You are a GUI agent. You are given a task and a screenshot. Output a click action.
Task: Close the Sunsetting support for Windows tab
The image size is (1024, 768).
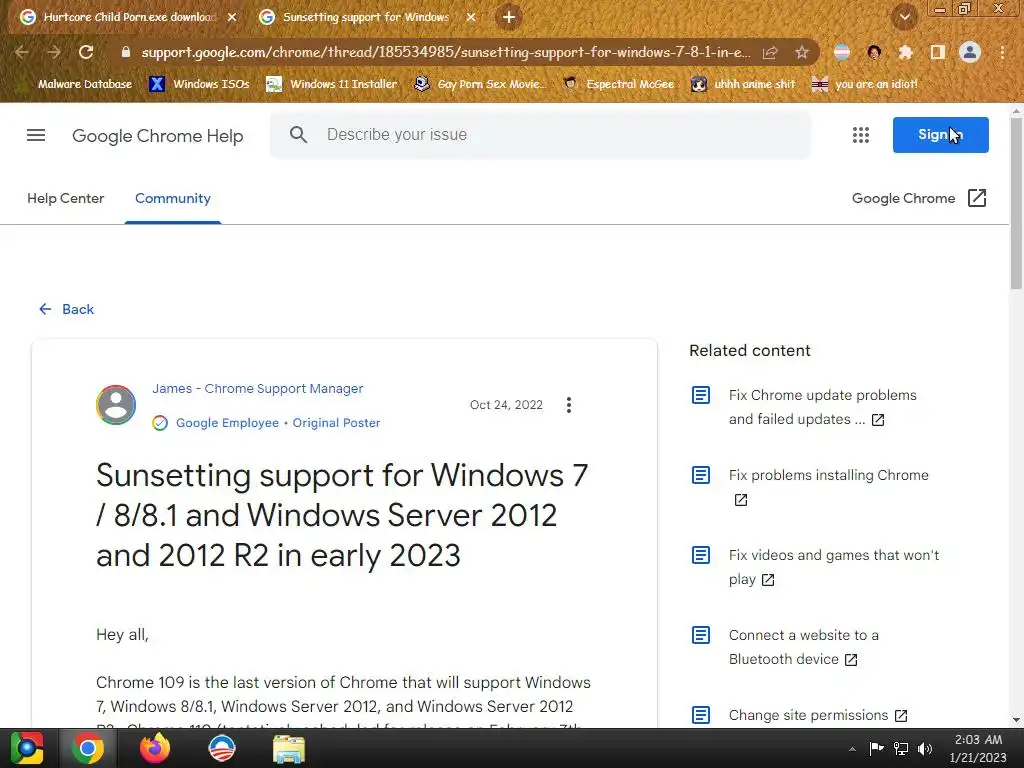[x=471, y=17]
